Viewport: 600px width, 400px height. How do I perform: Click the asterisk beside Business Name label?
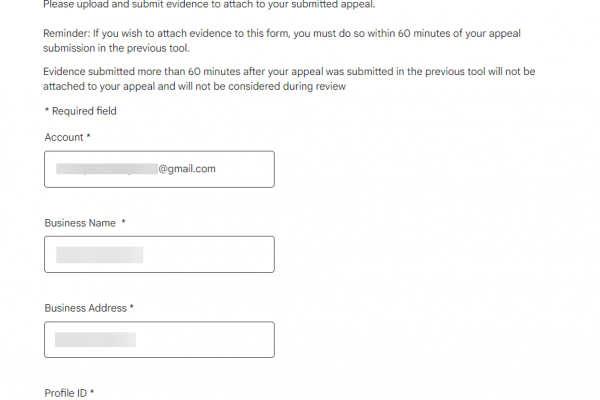click(x=123, y=223)
